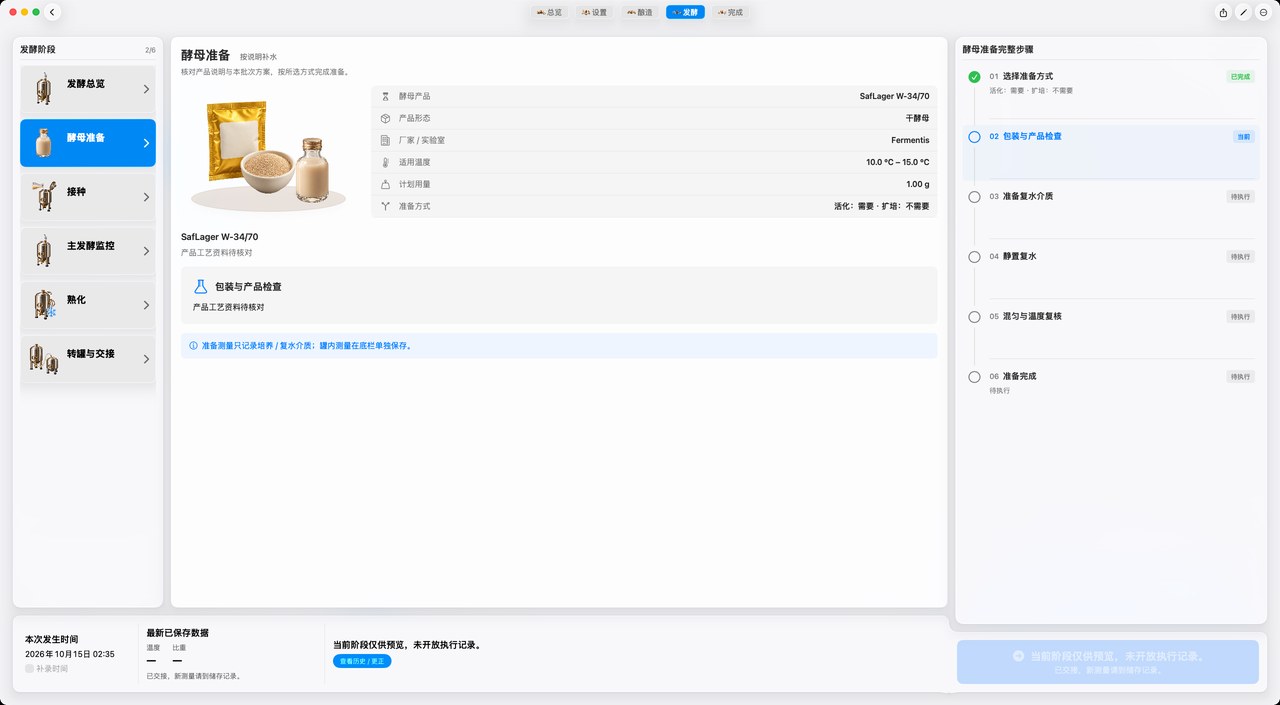This screenshot has width=1280, height=705.
Task: Click the scale icon on the 计划用量 row
Action: (385, 184)
